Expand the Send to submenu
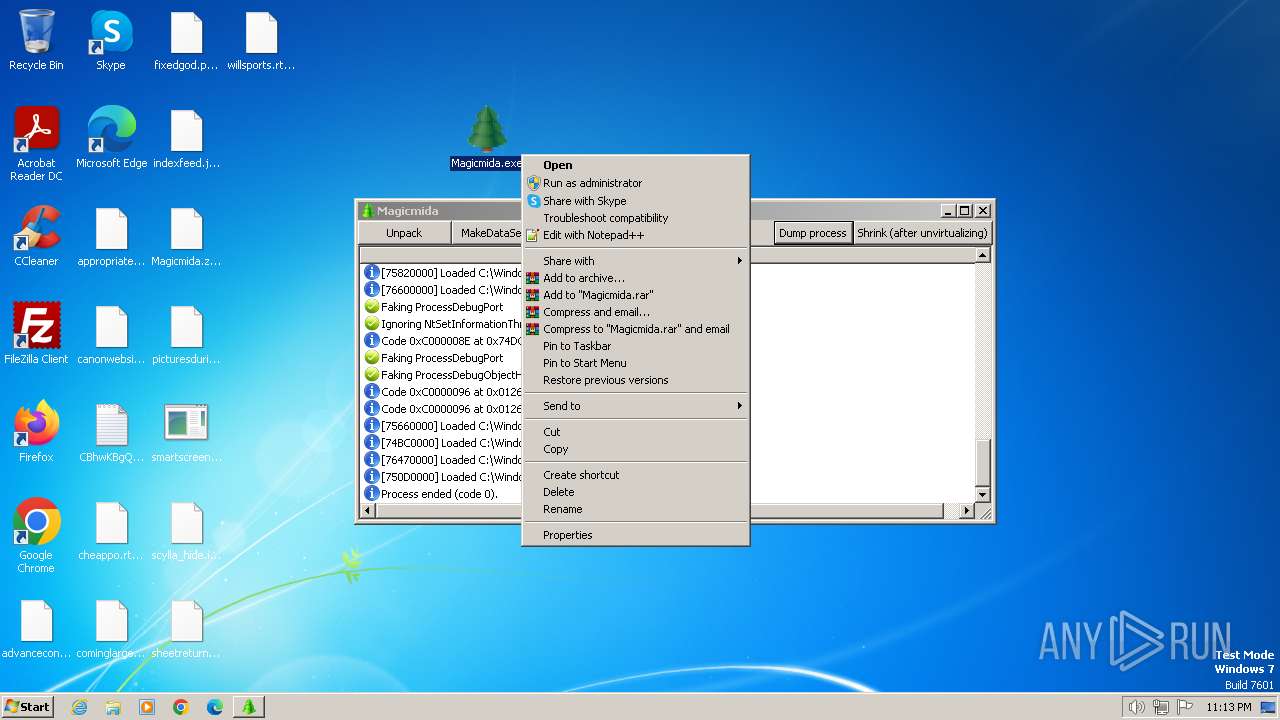 (636, 406)
